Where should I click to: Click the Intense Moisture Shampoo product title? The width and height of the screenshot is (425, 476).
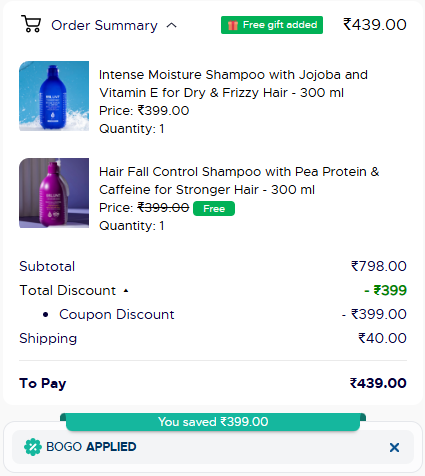[233, 84]
